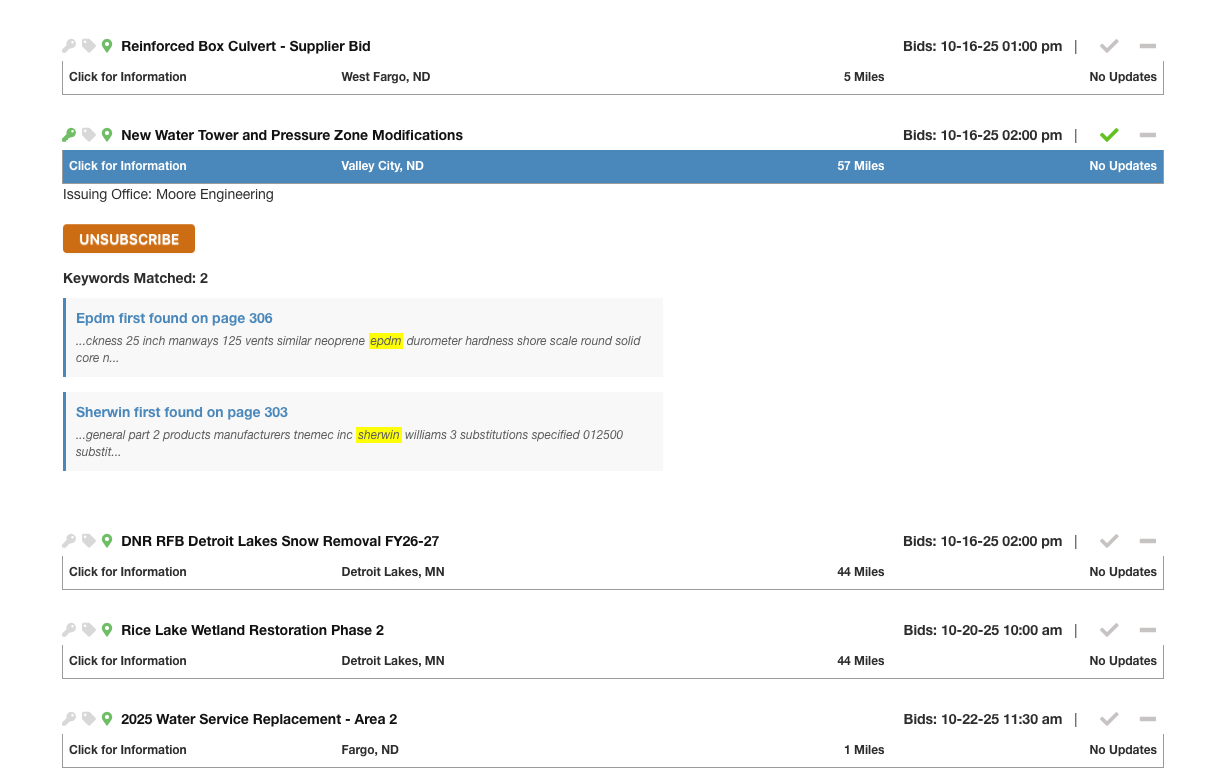Screen dimensions: 1229x773
Task: Click minus icon on Reinforced Box Culvert row
Action: 1147,46
